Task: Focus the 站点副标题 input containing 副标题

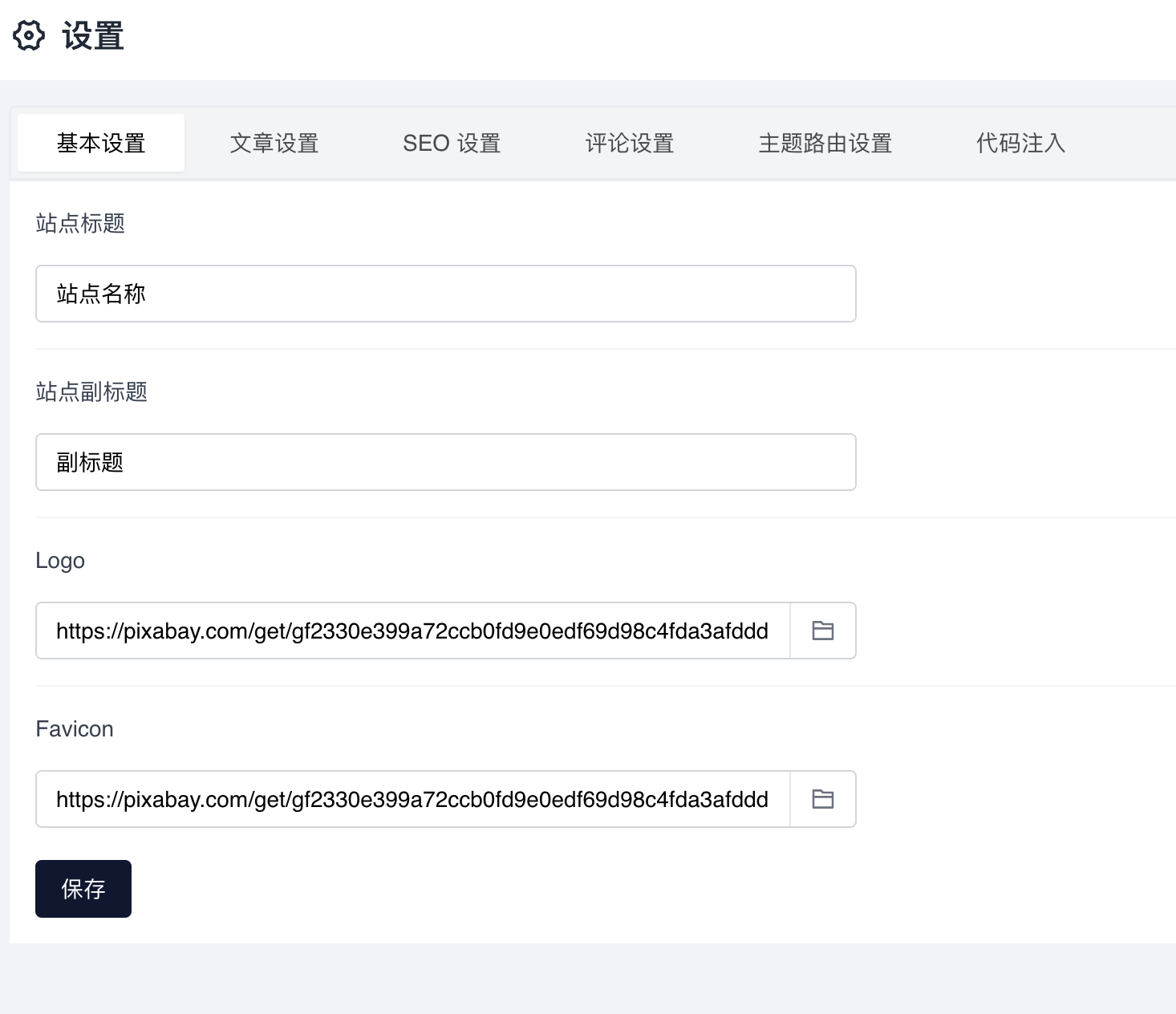Action: click(446, 462)
